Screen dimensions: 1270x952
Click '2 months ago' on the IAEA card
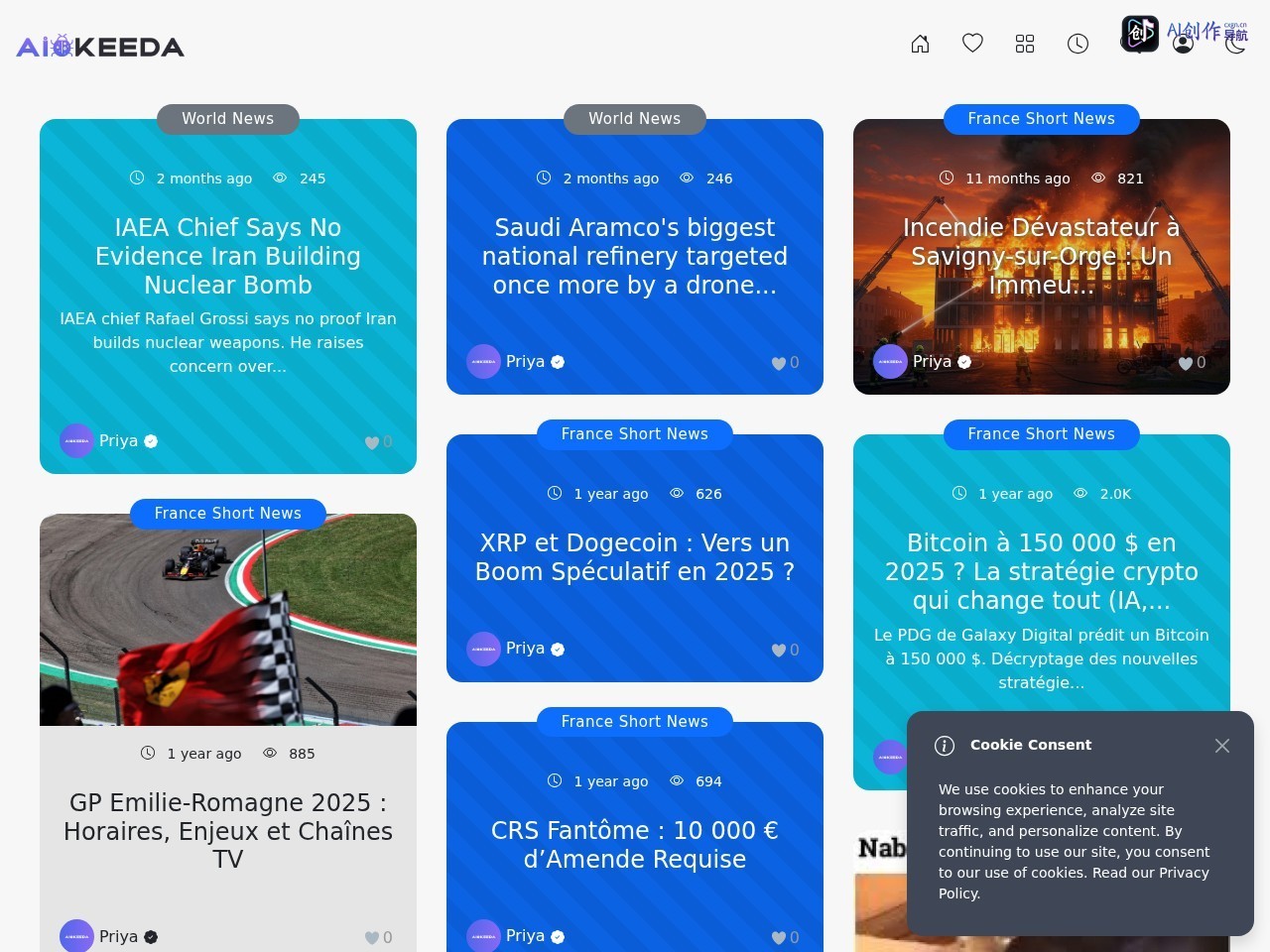pos(203,178)
